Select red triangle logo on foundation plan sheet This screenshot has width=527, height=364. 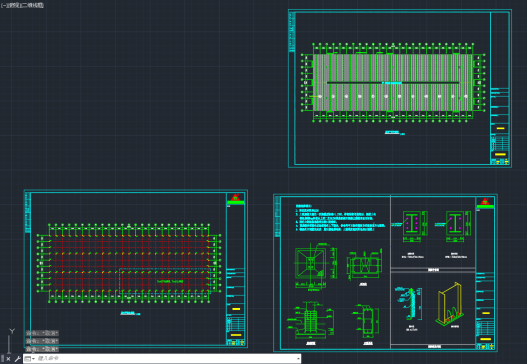coord(236,197)
